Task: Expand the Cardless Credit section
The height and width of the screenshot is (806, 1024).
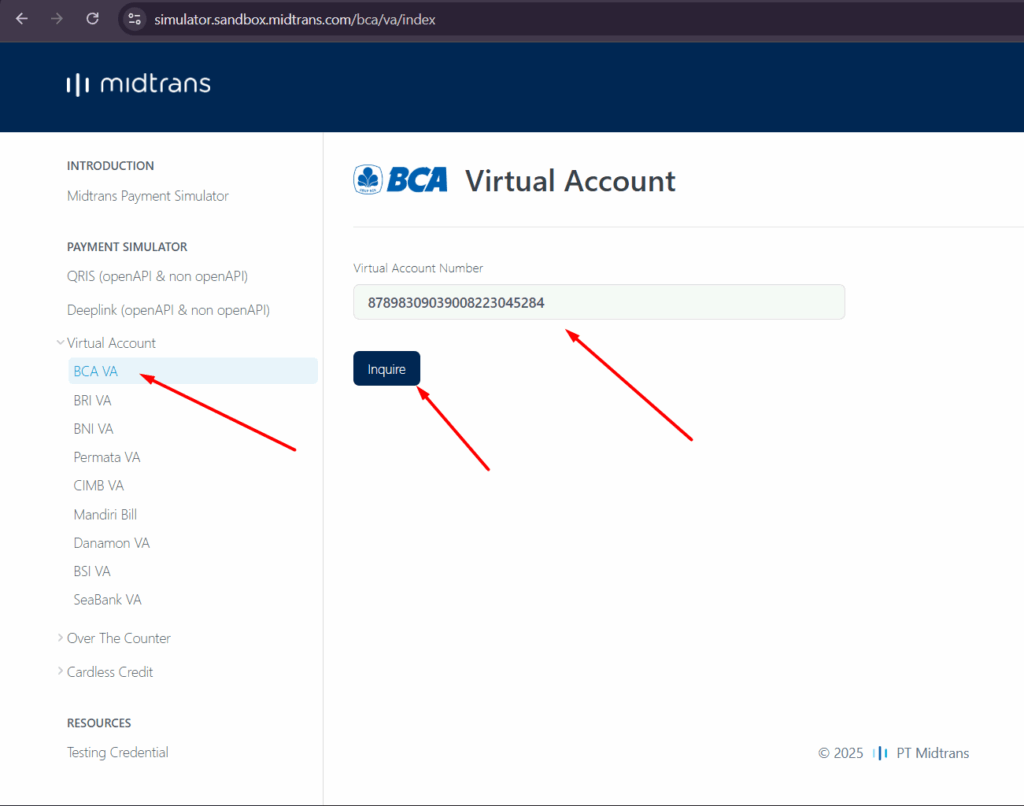Action: (61, 672)
